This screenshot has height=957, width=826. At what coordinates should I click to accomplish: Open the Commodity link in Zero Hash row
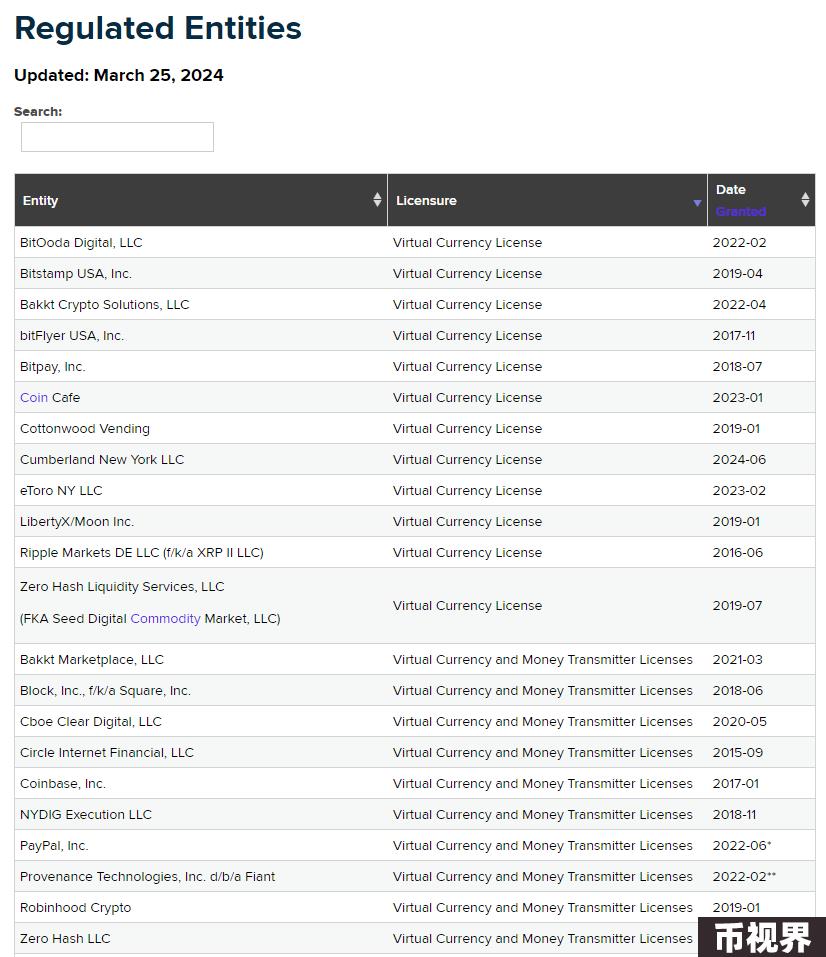pos(165,618)
